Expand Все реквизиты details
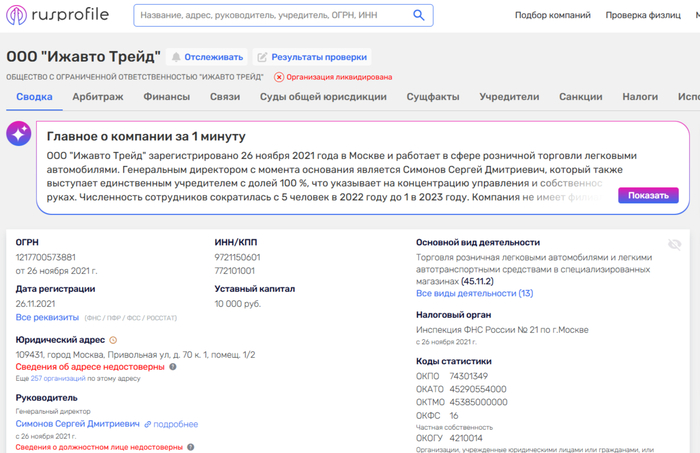Viewport: 700px width, 453px height. pyautogui.click(x=47, y=317)
